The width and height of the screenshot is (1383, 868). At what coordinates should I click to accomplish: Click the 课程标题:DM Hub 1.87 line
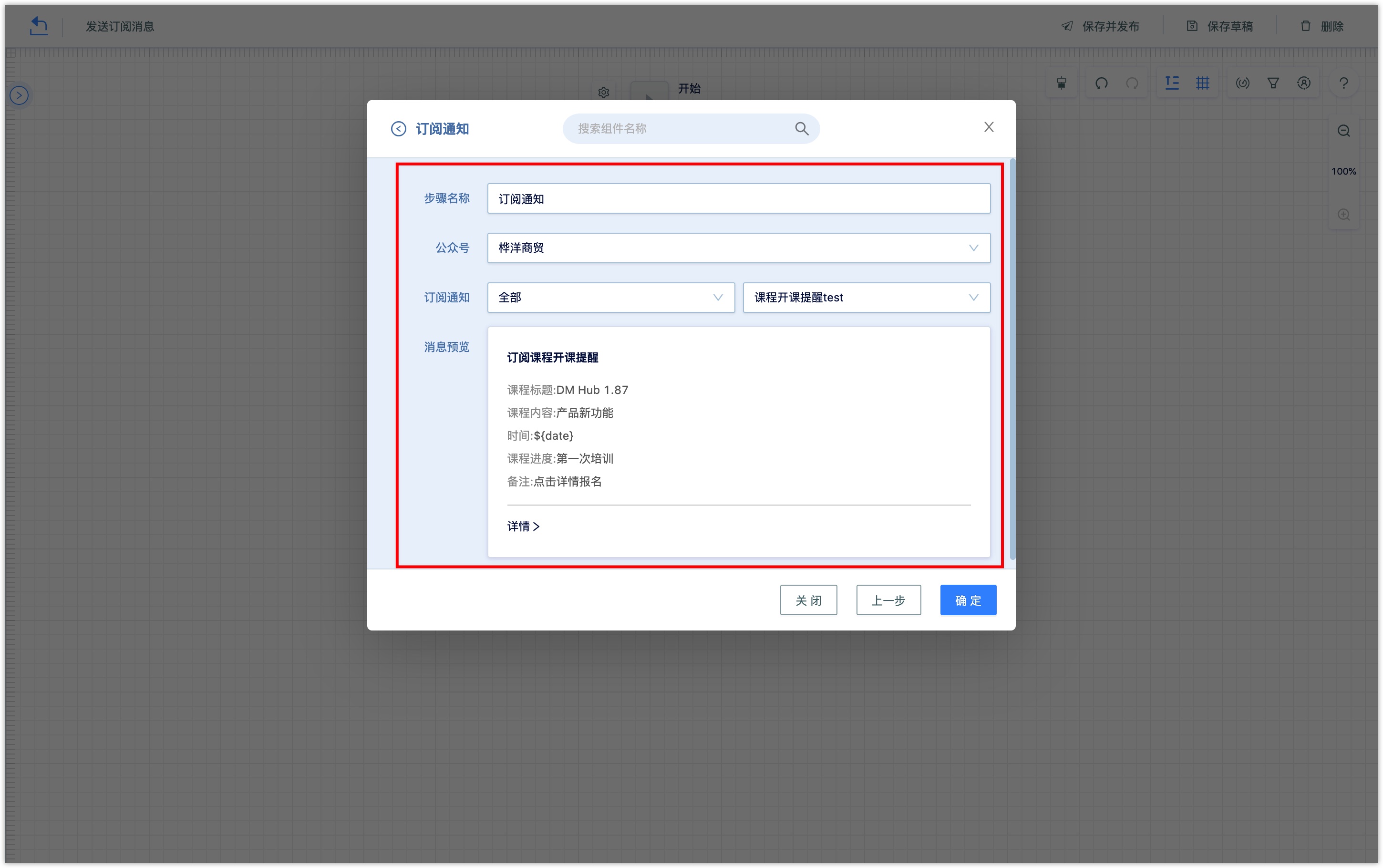(568, 390)
